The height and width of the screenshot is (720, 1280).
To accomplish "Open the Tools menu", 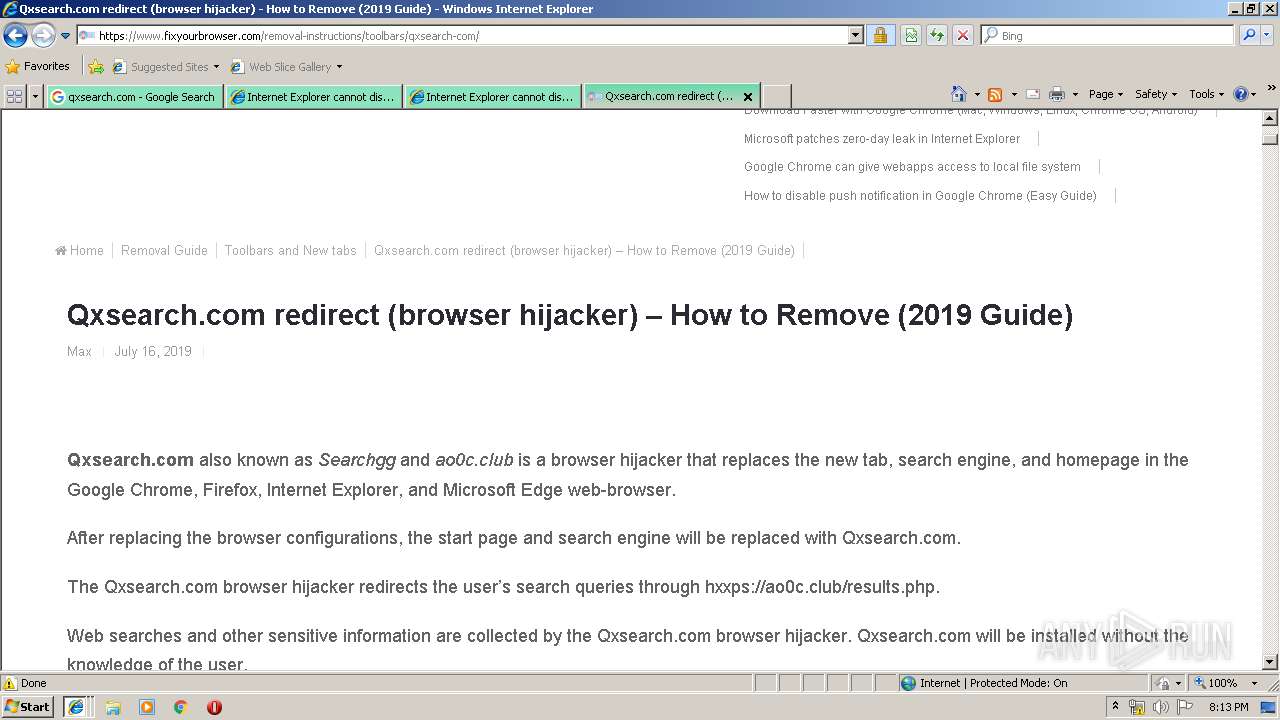I will tap(1206, 94).
